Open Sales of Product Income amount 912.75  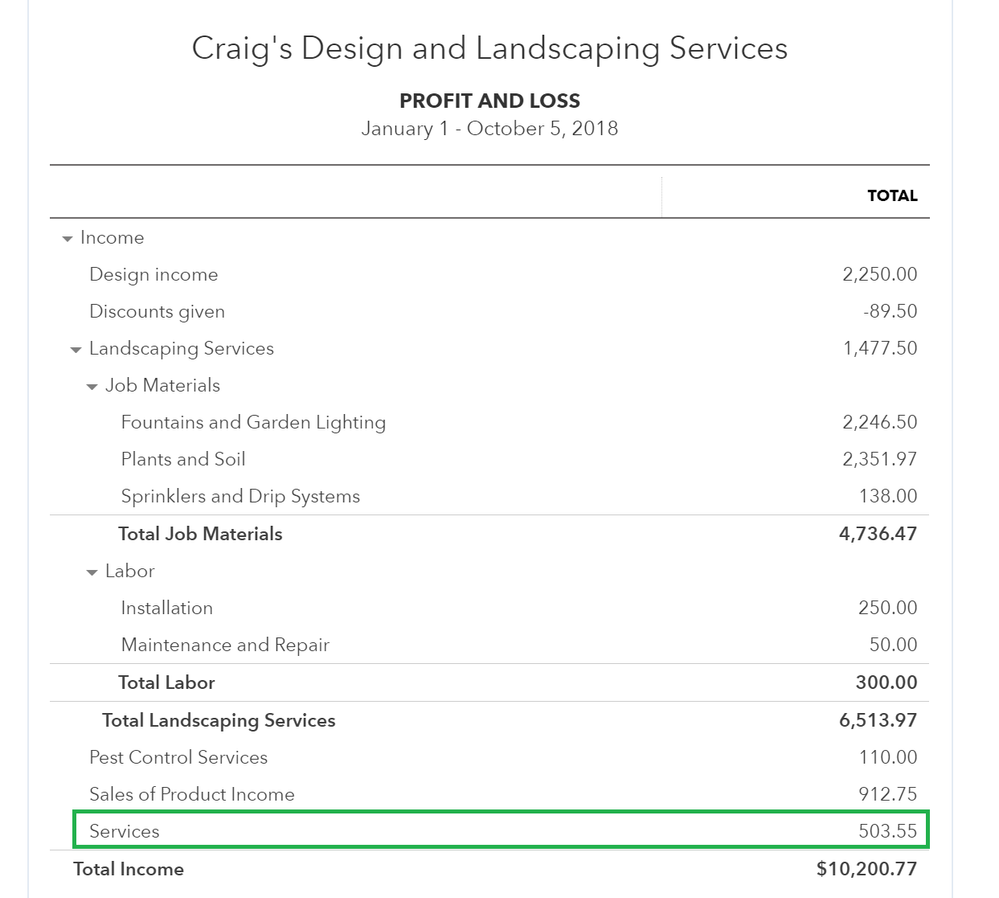(887, 795)
